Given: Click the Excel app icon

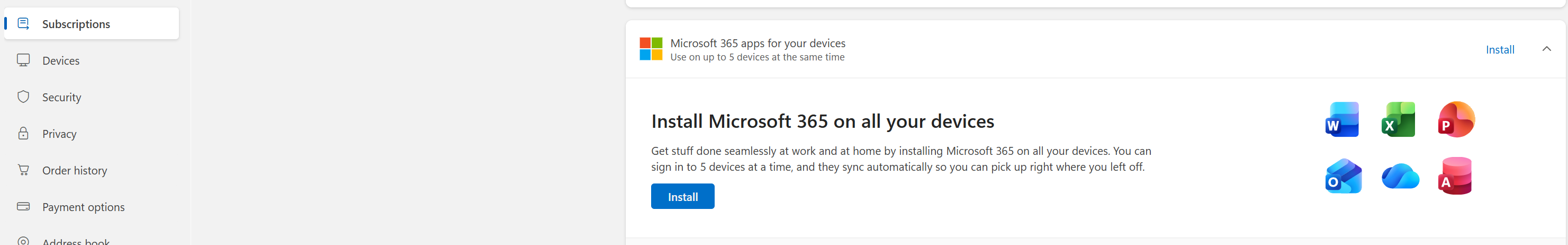Looking at the screenshot, I should 1398,119.
